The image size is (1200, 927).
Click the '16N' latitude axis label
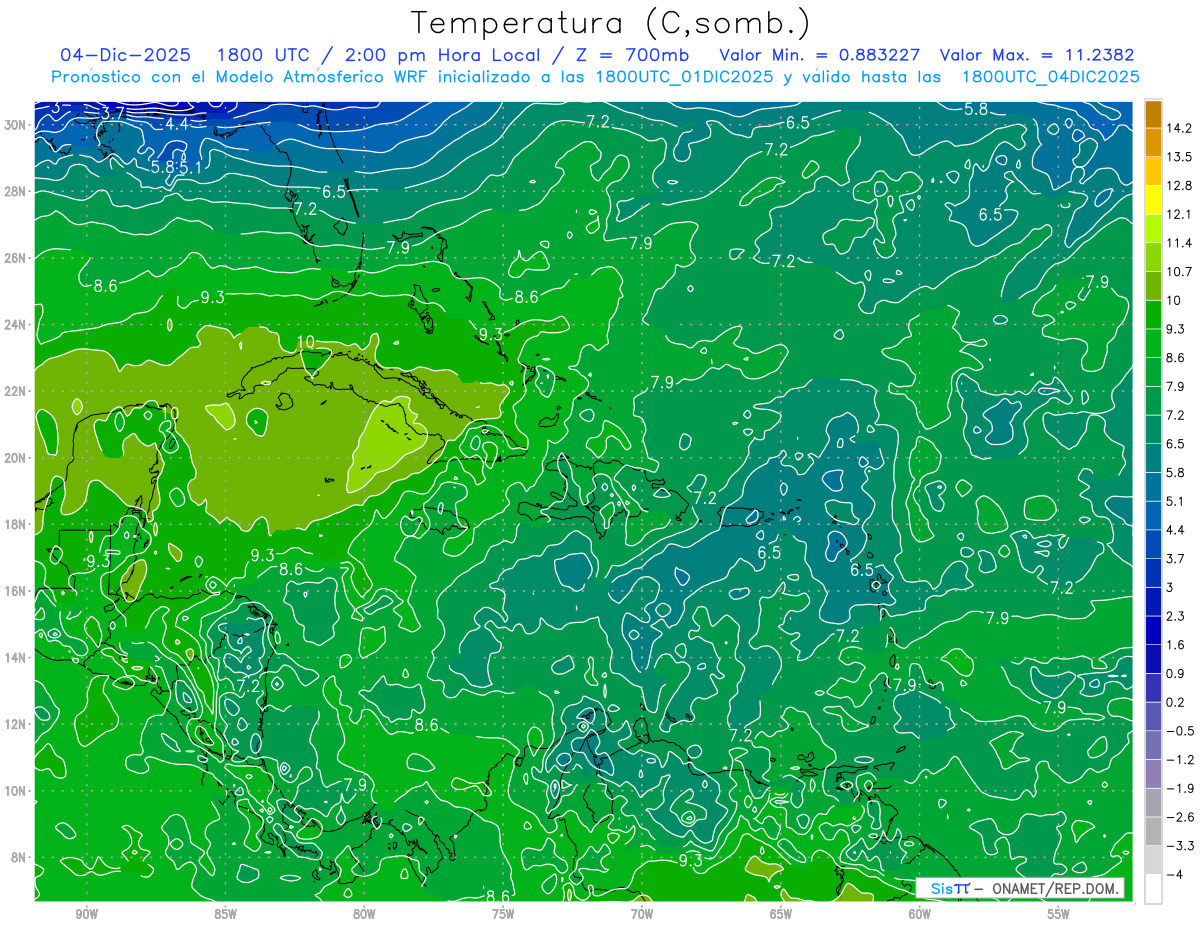point(16,591)
